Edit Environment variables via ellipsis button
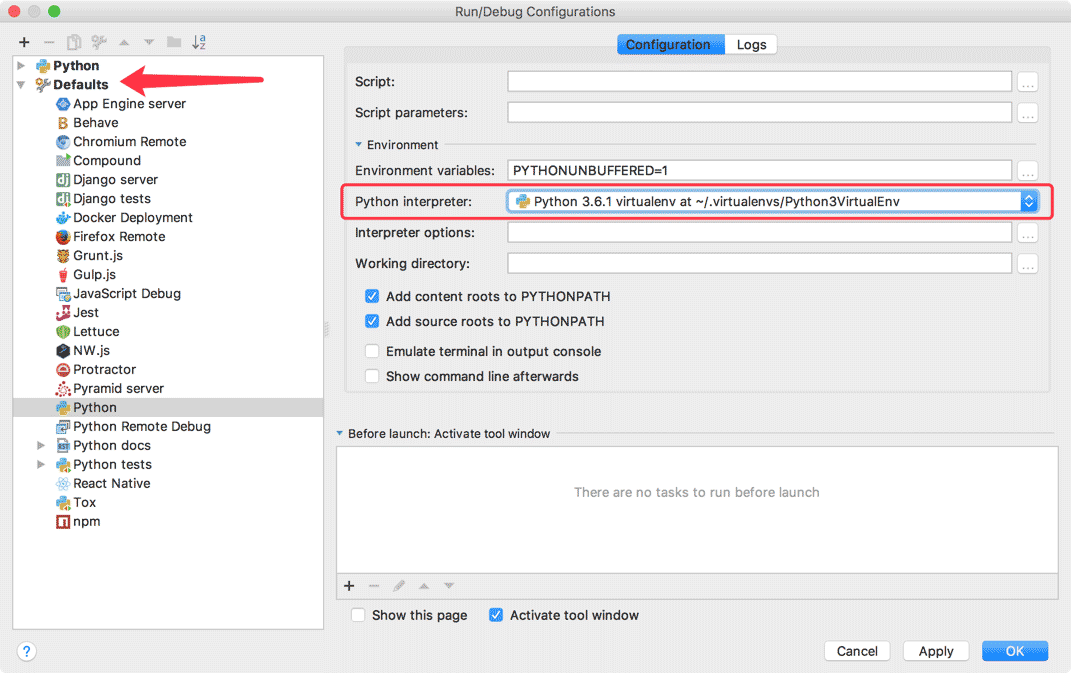The height and width of the screenshot is (673, 1071). [1027, 171]
